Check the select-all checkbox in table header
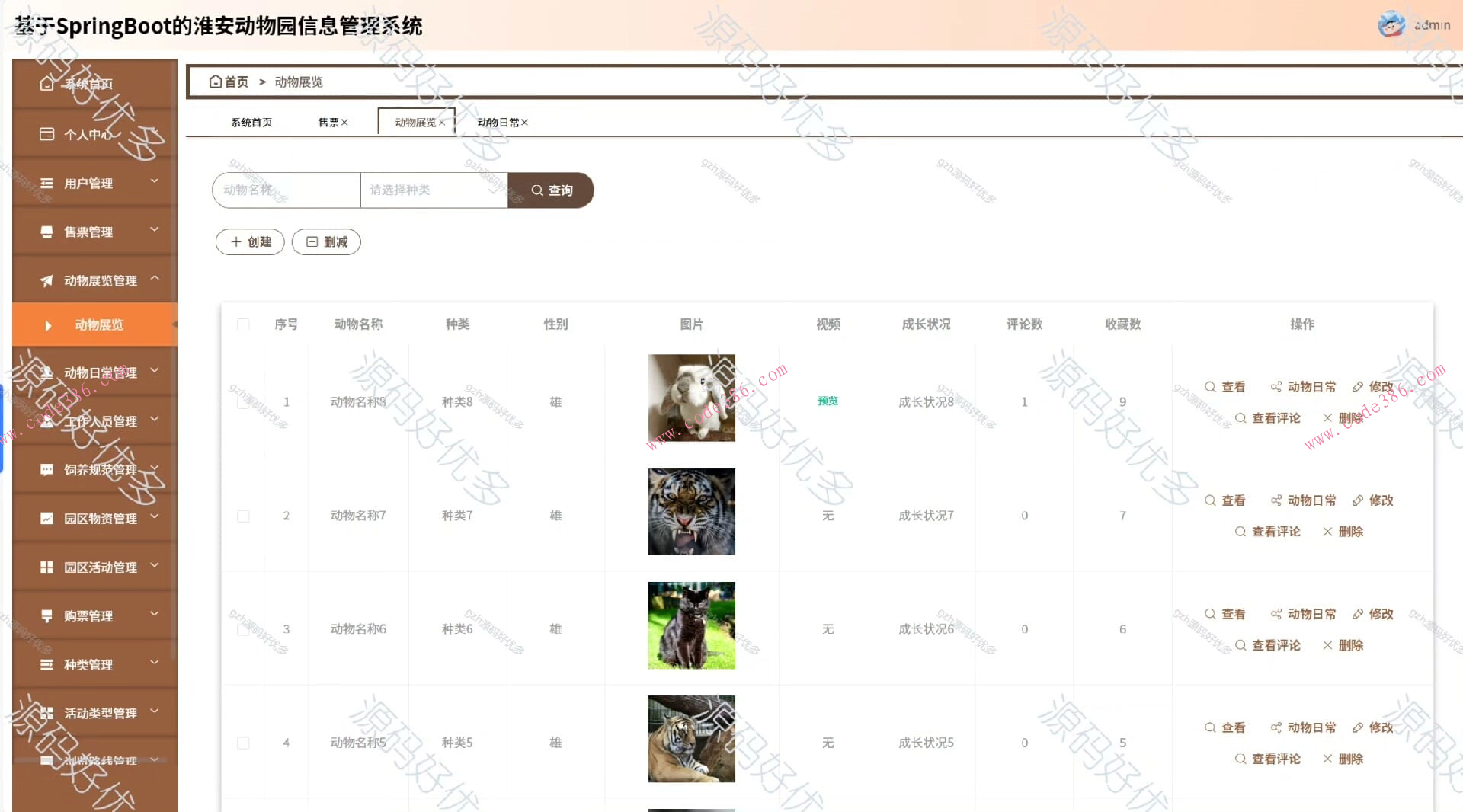1463x812 pixels. click(x=243, y=324)
